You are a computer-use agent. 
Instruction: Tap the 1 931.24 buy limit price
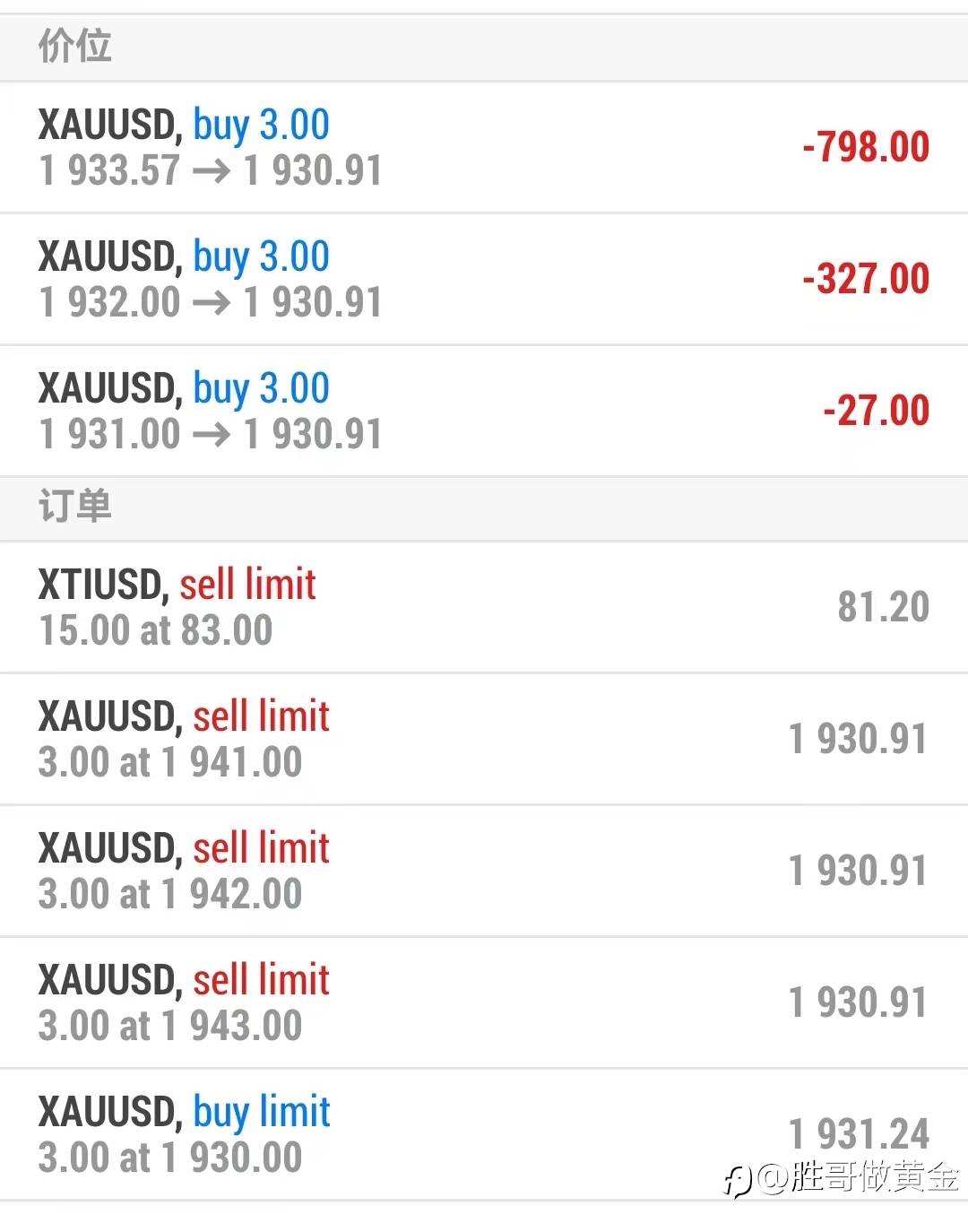(x=859, y=1133)
